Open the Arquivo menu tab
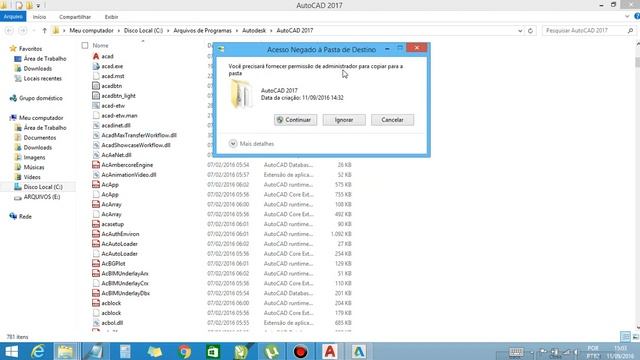The height and width of the screenshot is (360, 640). (13, 17)
